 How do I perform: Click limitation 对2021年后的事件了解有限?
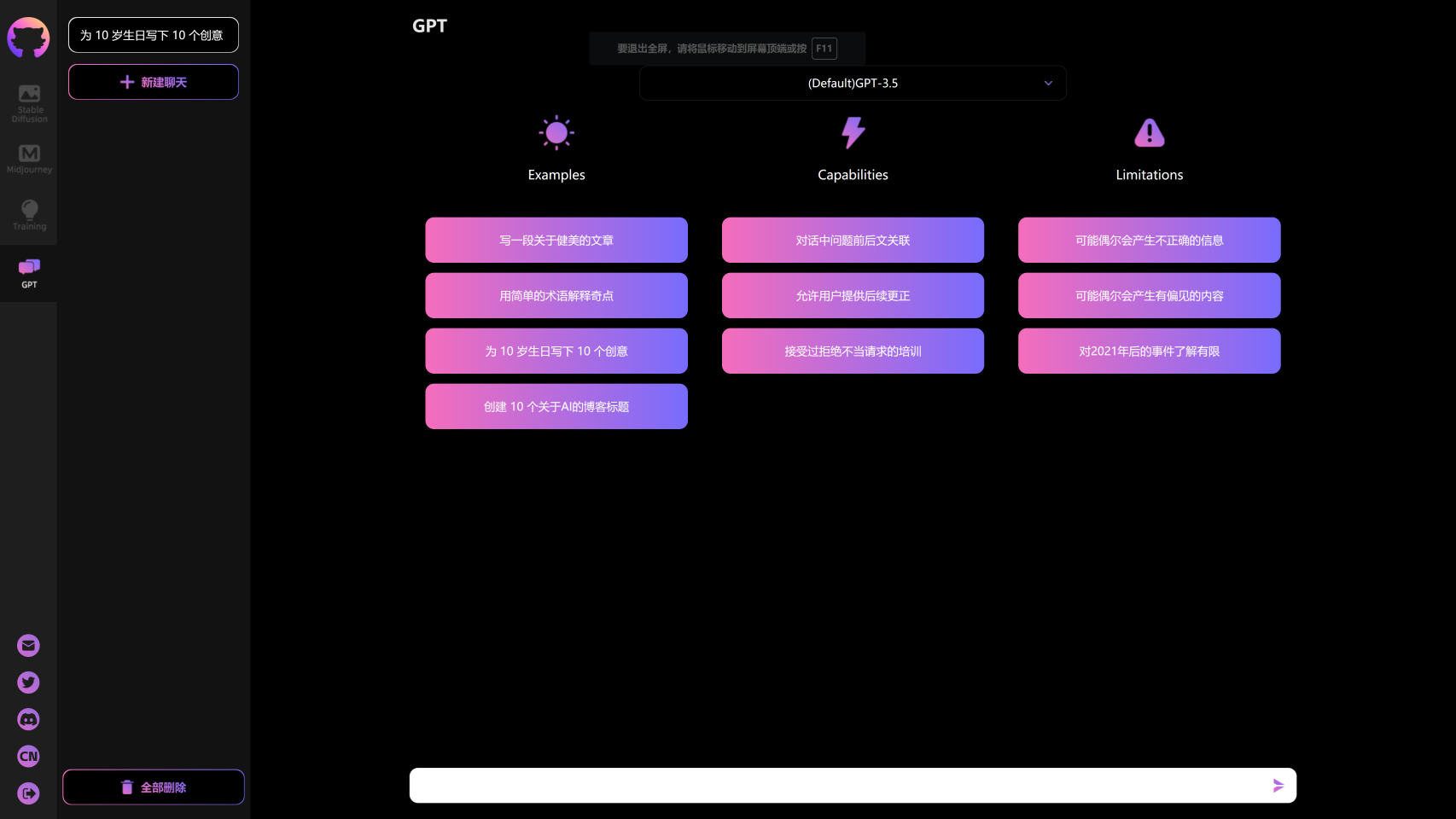(1150, 351)
